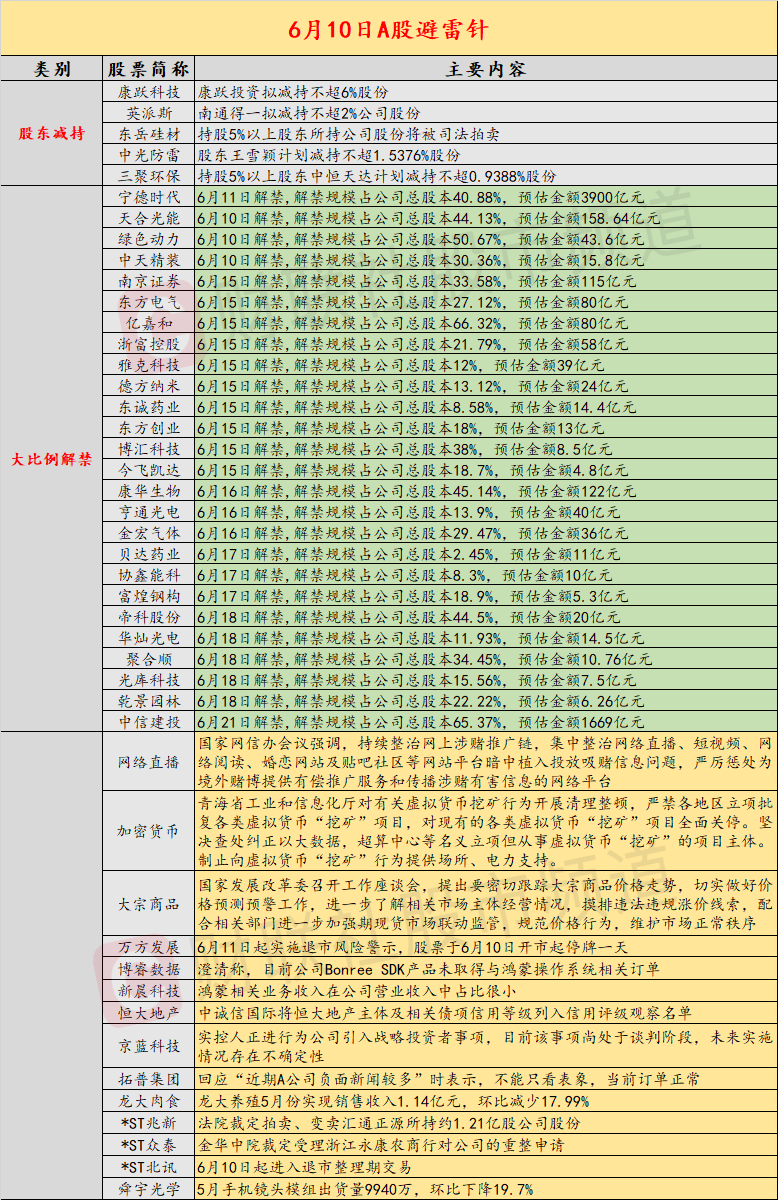Click 龙大肉食 content about 5月销售收入
778x1200 pixels.
tap(485, 1101)
